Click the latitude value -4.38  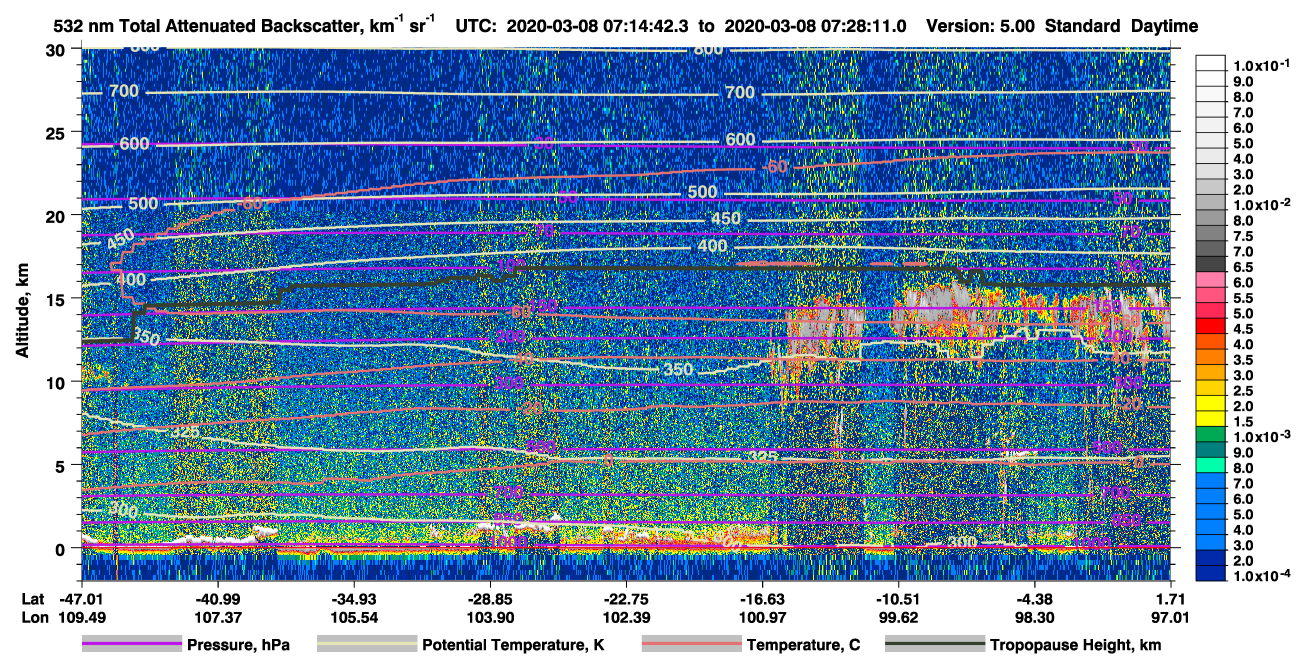(1034, 600)
